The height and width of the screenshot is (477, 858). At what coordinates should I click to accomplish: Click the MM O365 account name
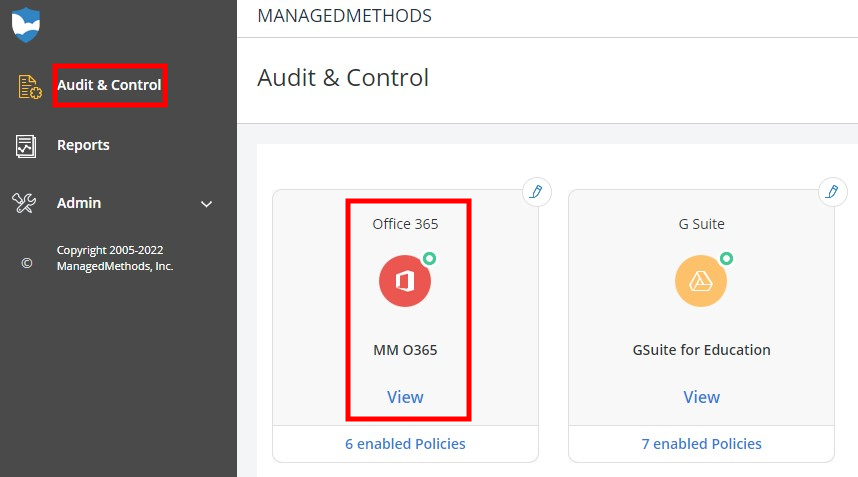coord(405,350)
